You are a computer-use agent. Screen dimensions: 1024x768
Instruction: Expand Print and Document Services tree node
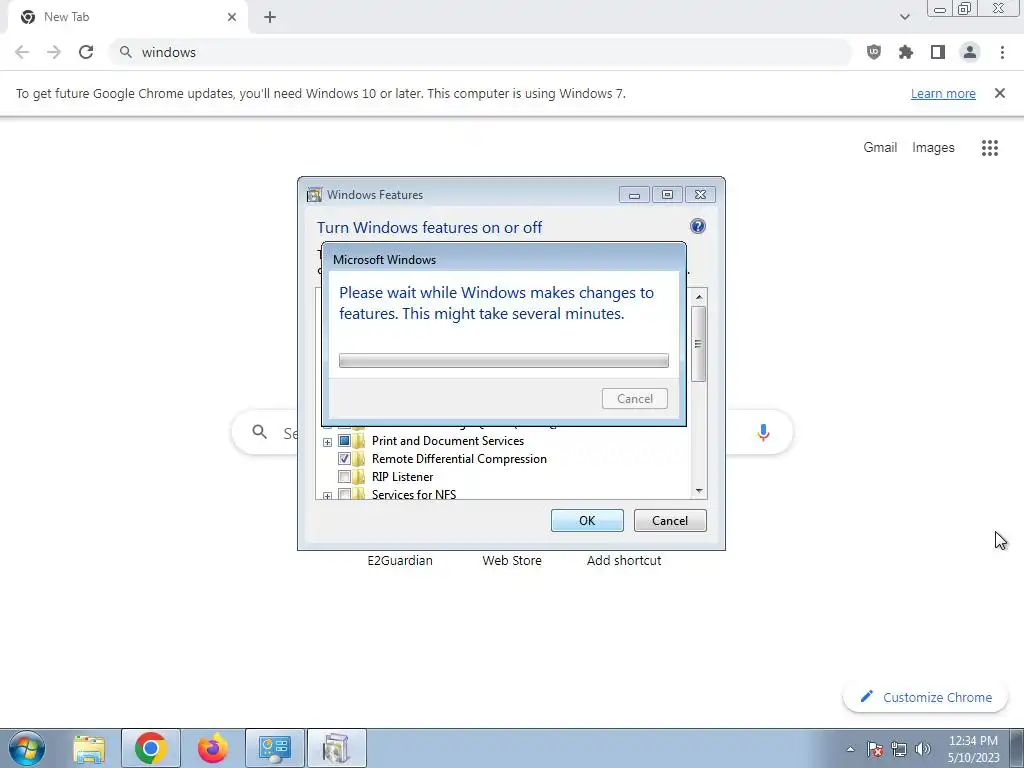coord(327,442)
